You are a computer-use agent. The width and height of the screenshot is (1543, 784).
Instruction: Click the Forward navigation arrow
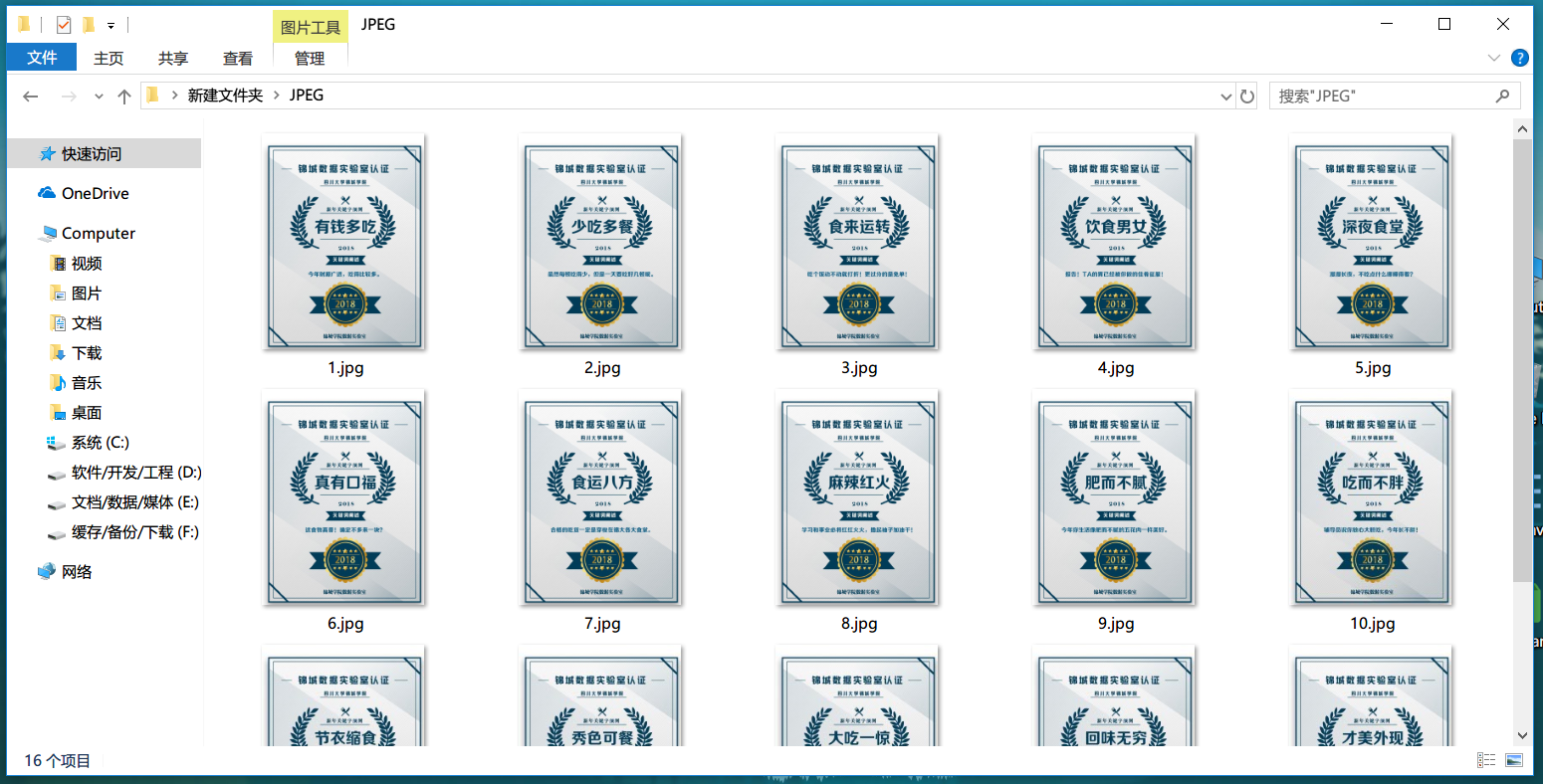click(x=69, y=96)
